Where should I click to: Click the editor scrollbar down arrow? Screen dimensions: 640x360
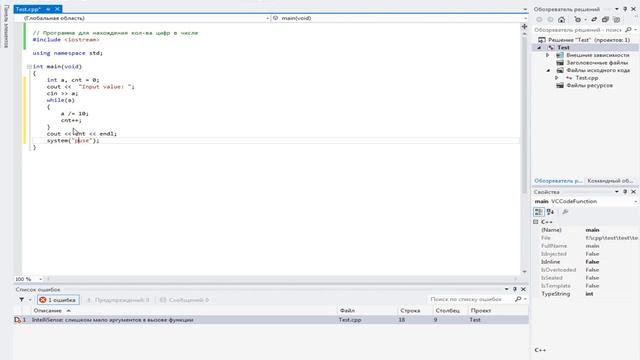(524, 272)
